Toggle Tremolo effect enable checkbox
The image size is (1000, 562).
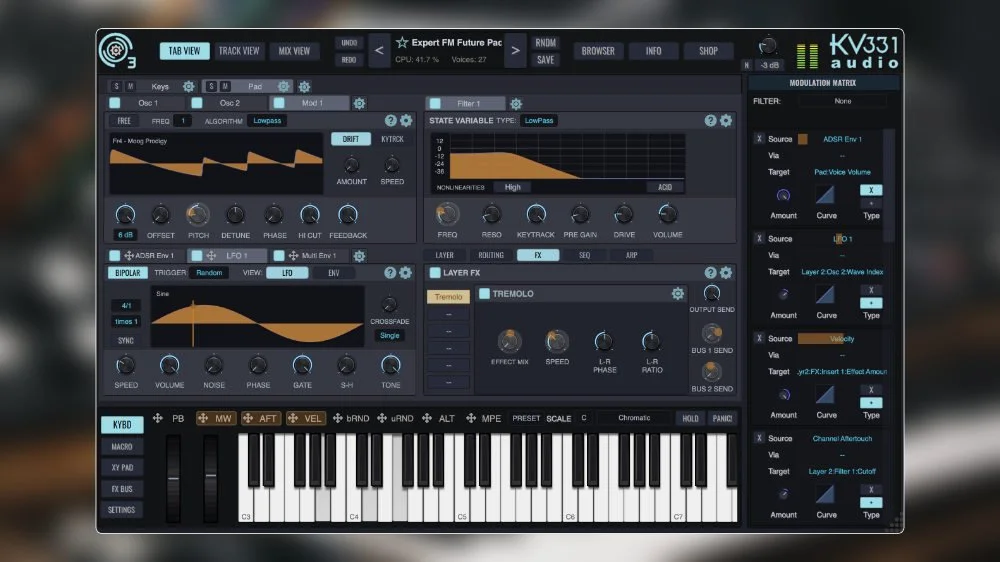[484, 293]
